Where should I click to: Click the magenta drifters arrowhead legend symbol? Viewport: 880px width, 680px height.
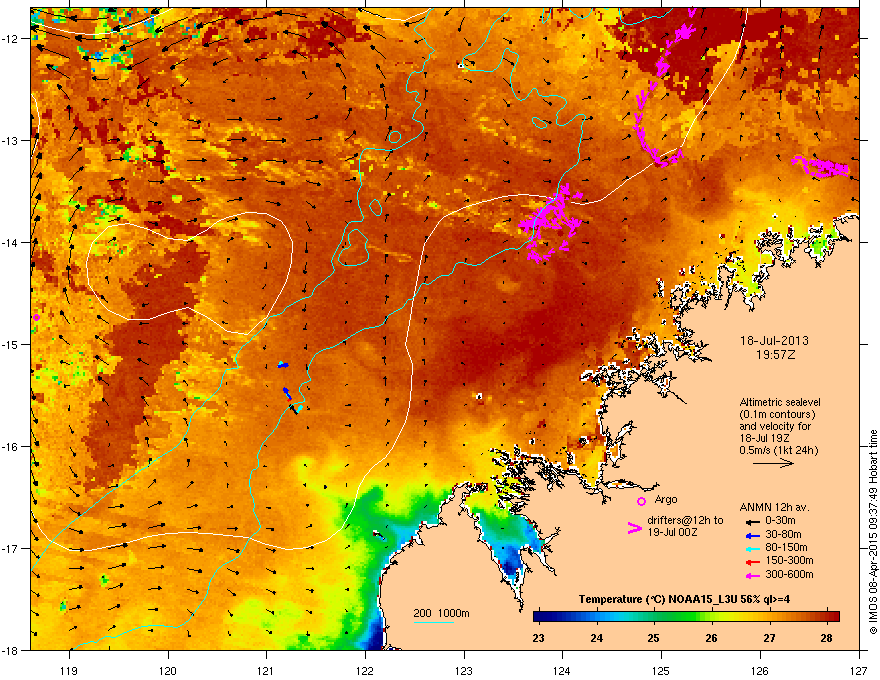coord(634,528)
